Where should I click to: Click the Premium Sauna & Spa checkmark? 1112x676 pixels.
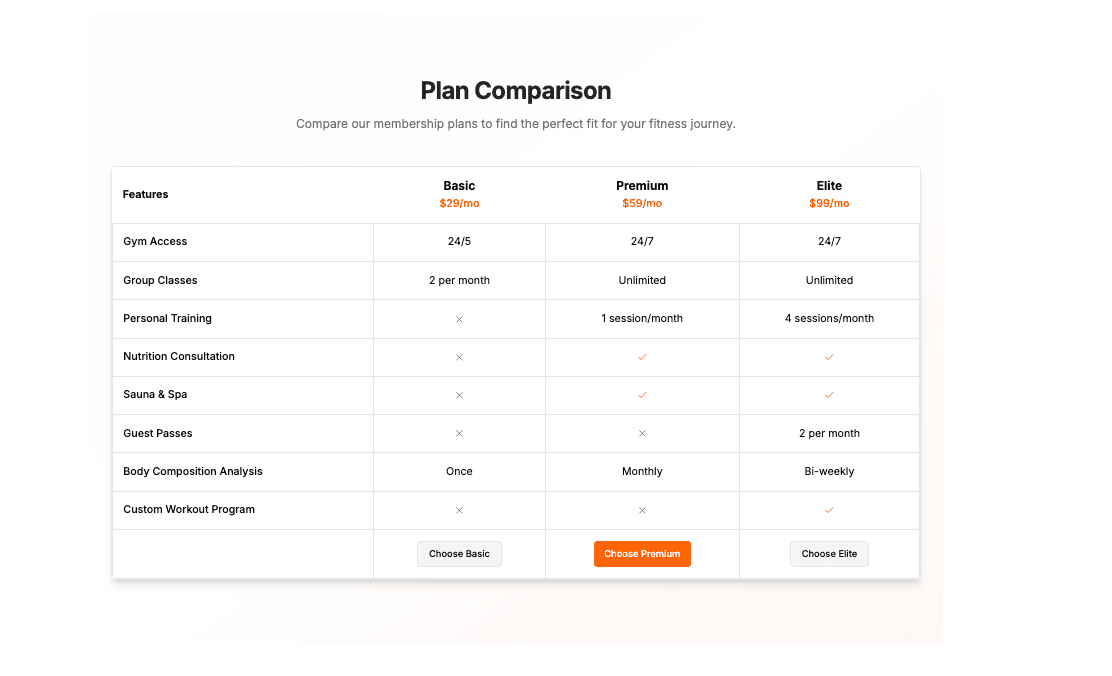click(x=642, y=395)
